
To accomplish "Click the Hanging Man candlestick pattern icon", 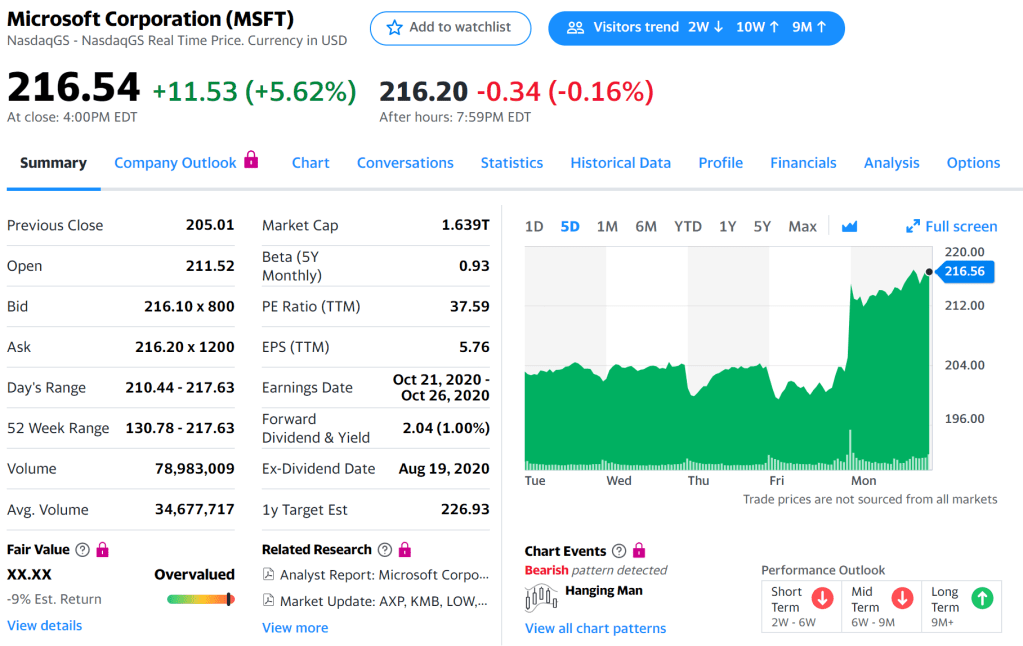I will (541, 597).
